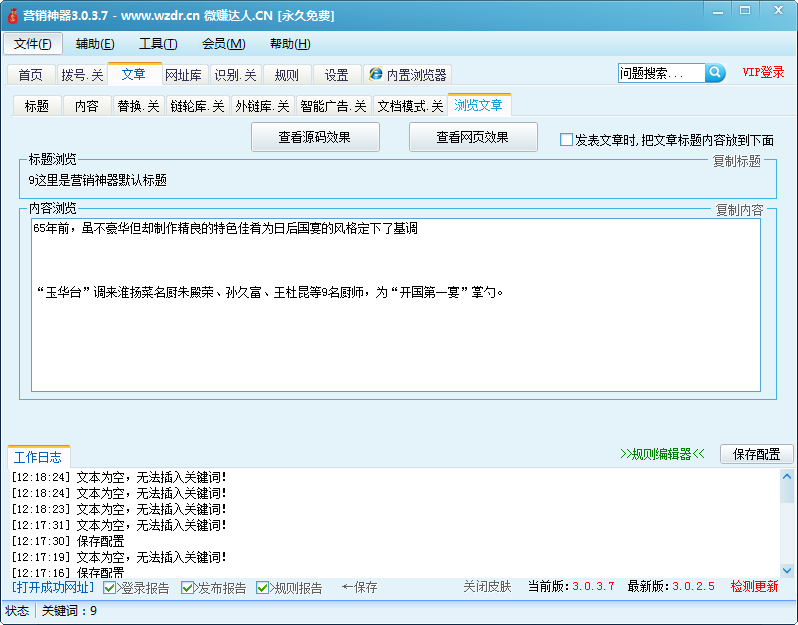Open the 文件(F) menu

coord(33,44)
